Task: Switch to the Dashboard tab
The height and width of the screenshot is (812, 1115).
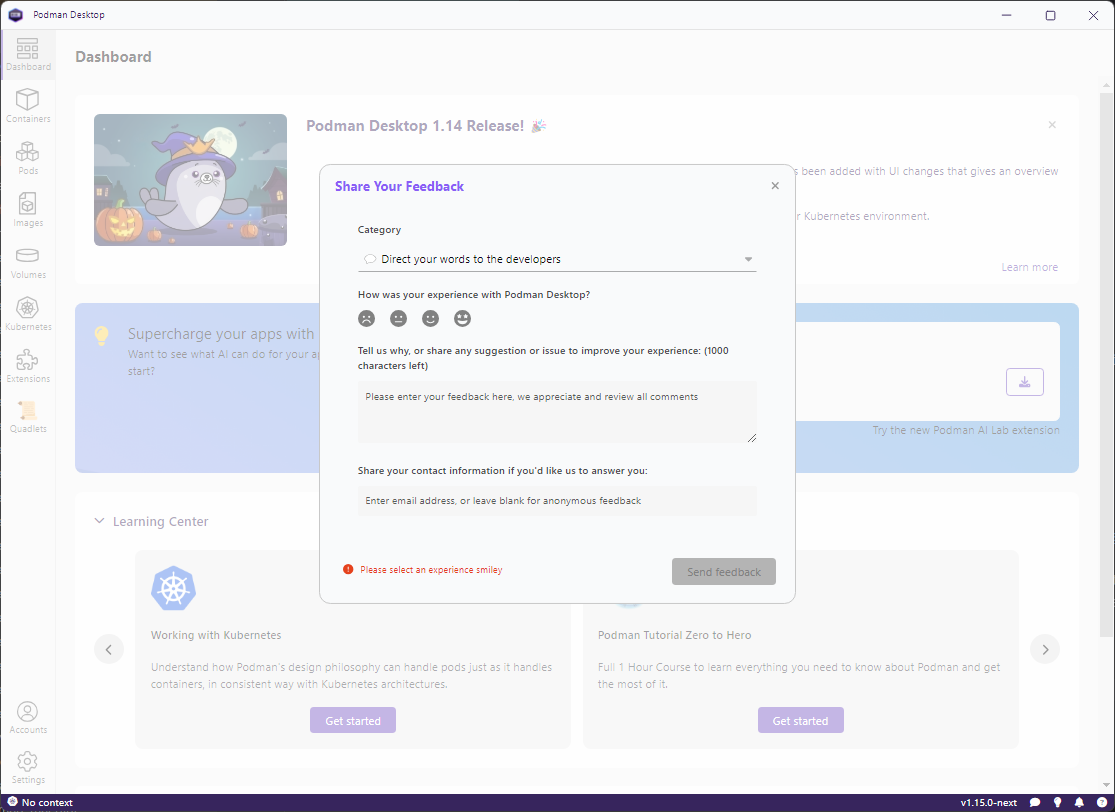Action: pyautogui.click(x=28, y=52)
